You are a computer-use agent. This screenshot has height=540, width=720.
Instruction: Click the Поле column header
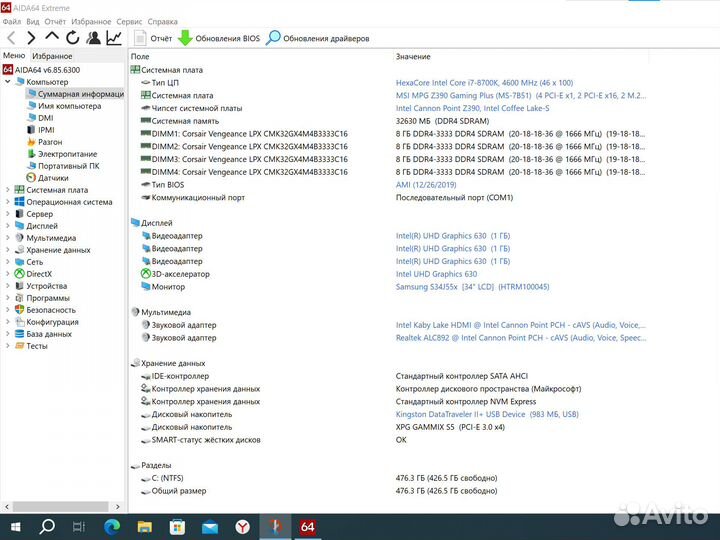pos(140,56)
